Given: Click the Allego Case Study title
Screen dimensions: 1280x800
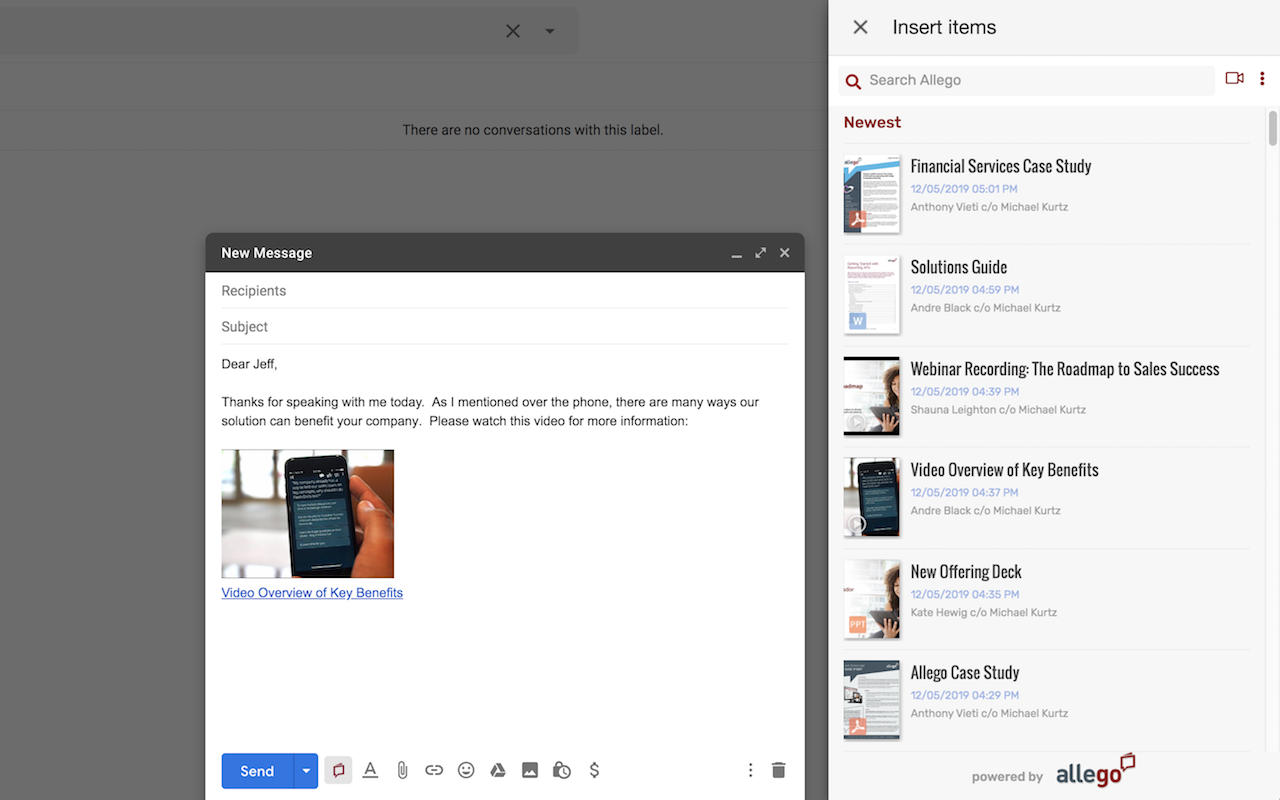Looking at the screenshot, I should [x=965, y=673].
